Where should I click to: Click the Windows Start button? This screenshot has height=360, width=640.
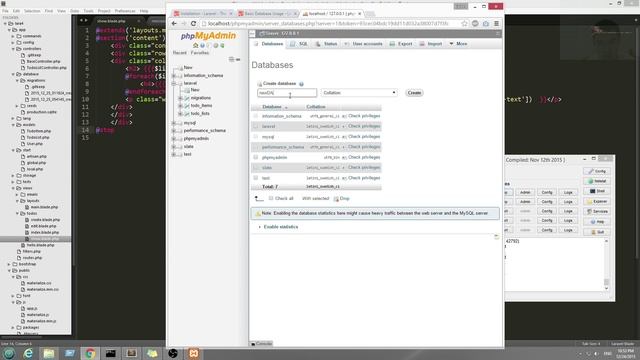9,353
